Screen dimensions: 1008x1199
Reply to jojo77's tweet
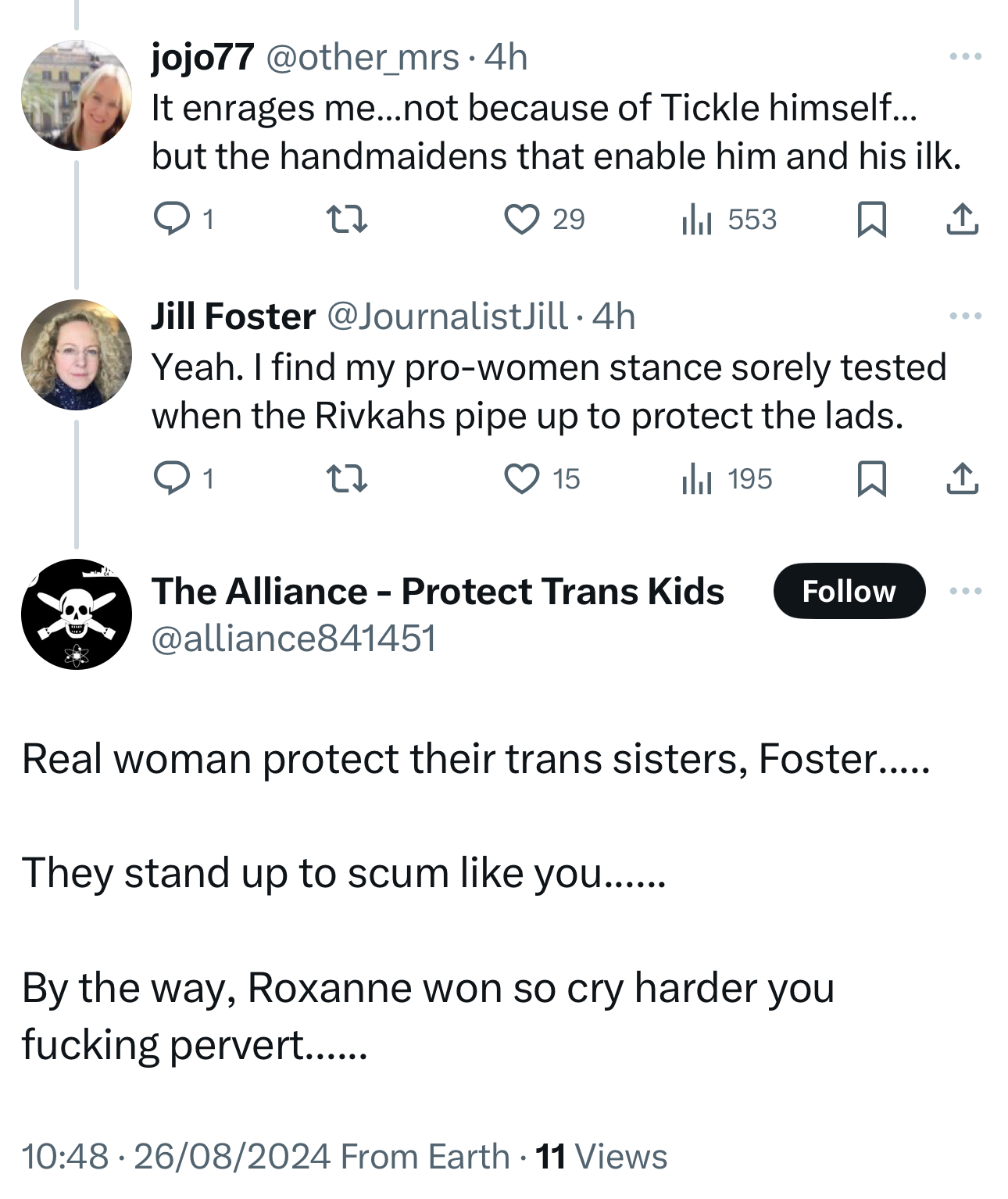tap(171, 219)
